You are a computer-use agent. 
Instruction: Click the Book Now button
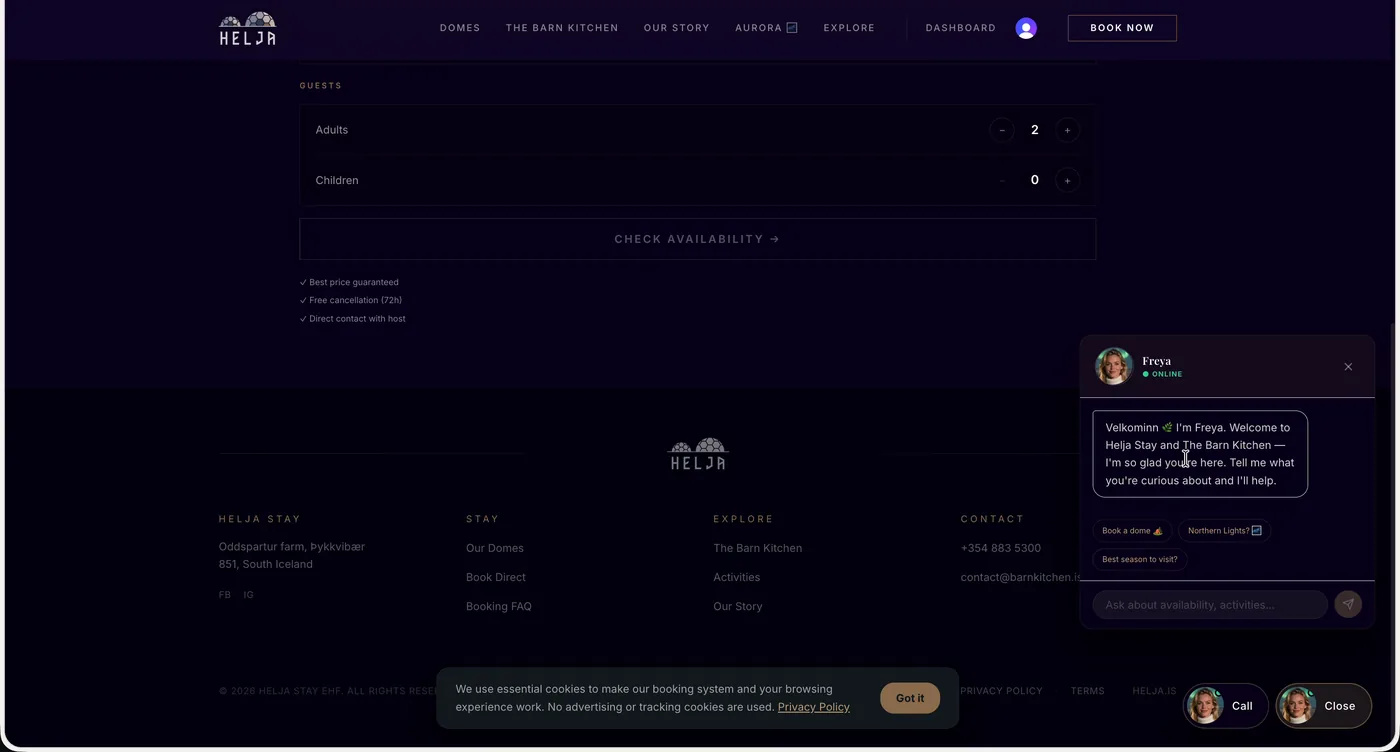1122,28
